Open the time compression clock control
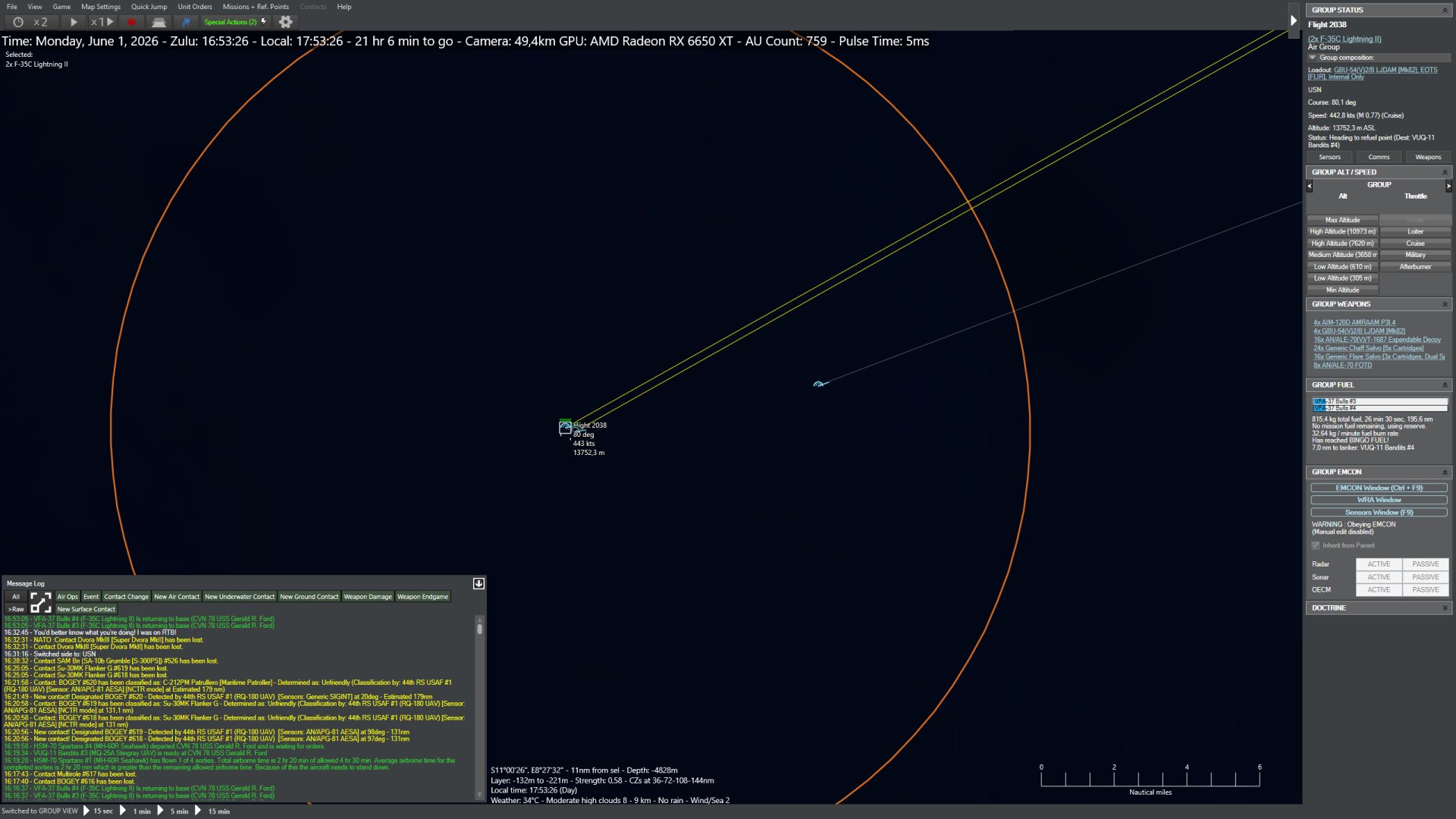This screenshot has width=1456, height=819. pyautogui.click(x=18, y=22)
